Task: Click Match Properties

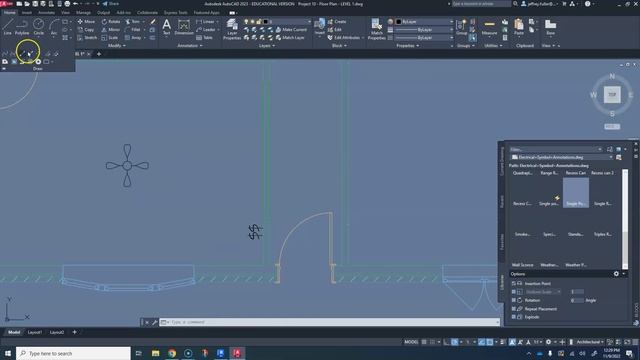Action: point(376,29)
